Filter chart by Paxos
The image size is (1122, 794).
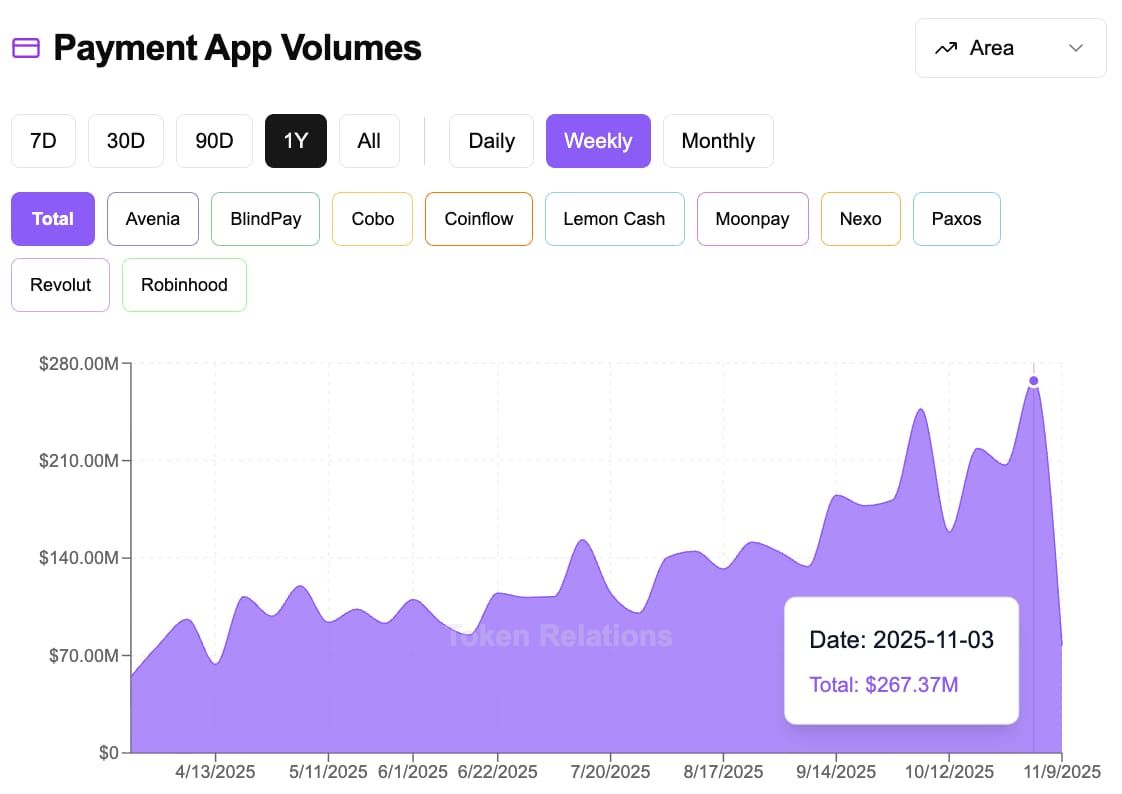957,219
